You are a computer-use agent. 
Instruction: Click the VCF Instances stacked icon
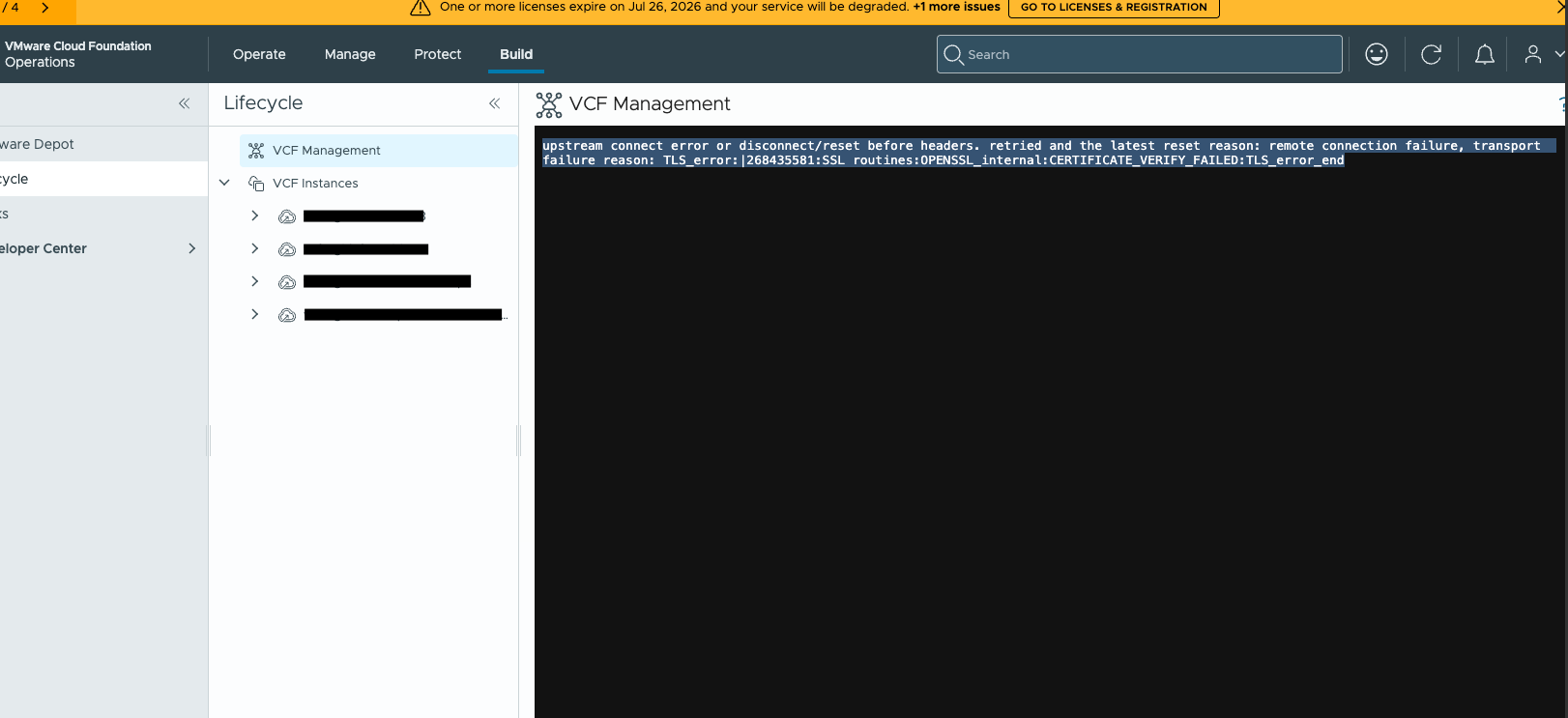pos(256,184)
